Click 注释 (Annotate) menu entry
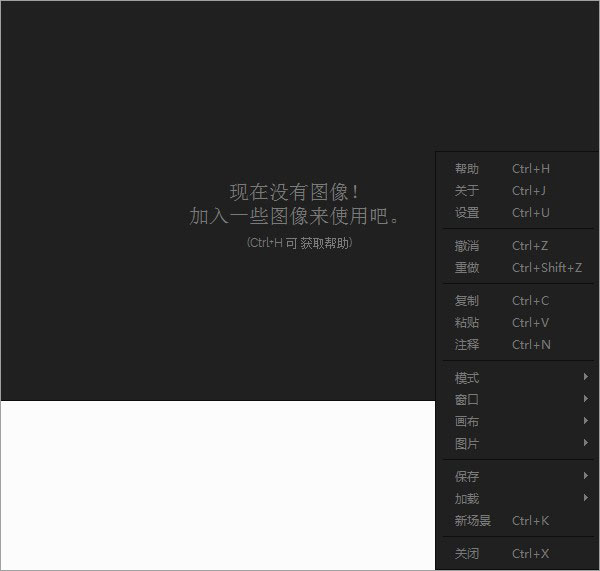This screenshot has width=600, height=571. (x=467, y=345)
